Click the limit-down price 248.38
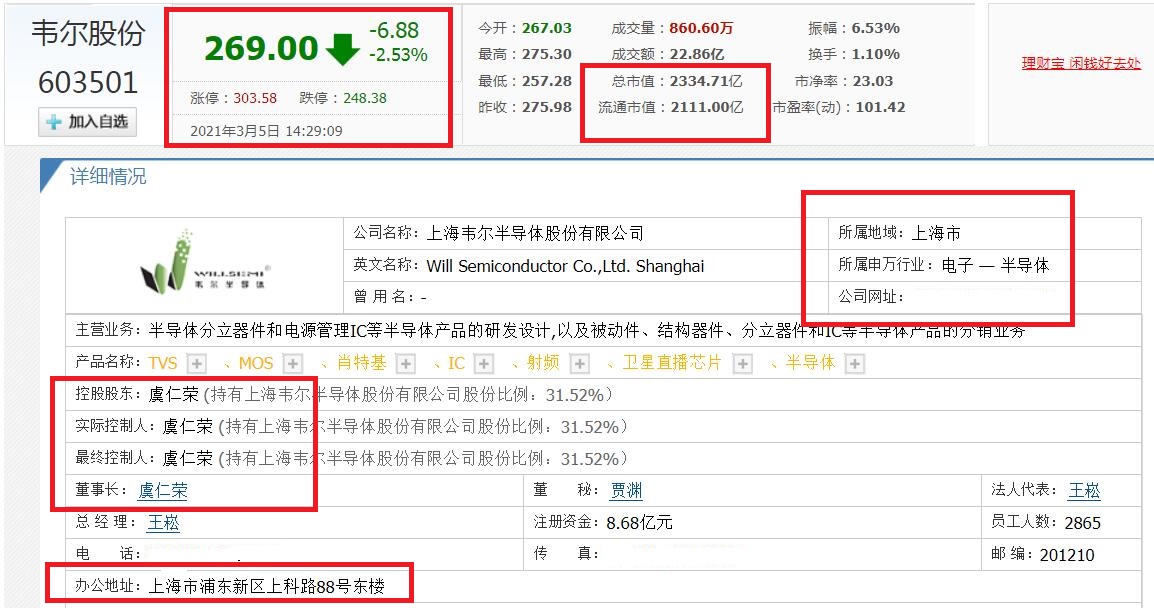Image resolution: width=1154 pixels, height=608 pixels. [x=365, y=98]
